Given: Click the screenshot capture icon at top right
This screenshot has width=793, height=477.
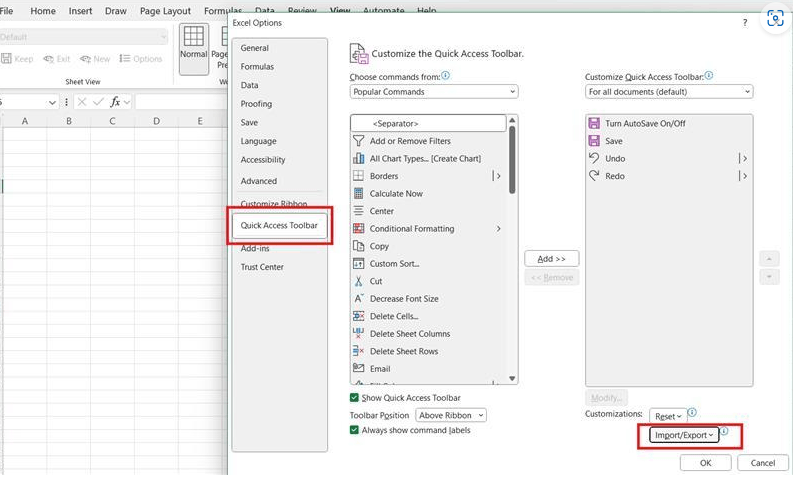Looking at the screenshot, I should [775, 18].
